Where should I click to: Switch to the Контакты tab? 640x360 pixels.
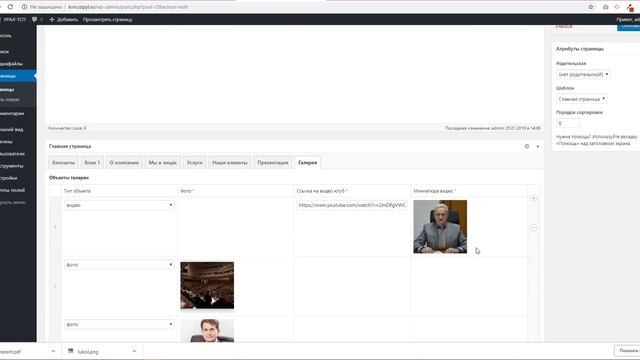point(63,162)
